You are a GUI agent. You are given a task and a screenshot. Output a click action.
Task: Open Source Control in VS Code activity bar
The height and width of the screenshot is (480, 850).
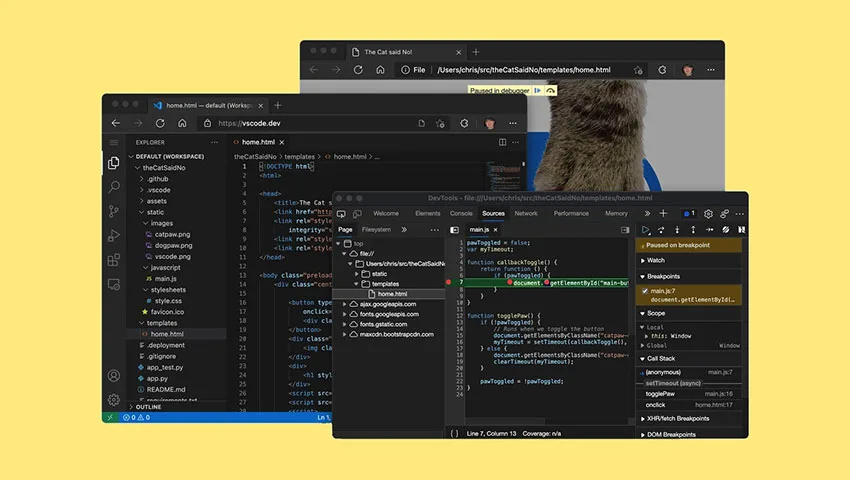click(114, 211)
